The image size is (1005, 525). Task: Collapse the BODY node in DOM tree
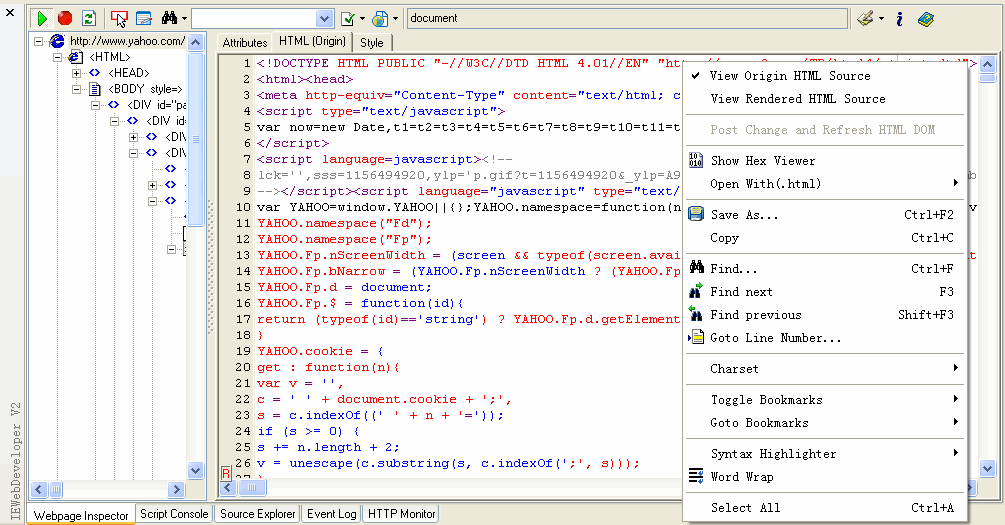coord(76,89)
